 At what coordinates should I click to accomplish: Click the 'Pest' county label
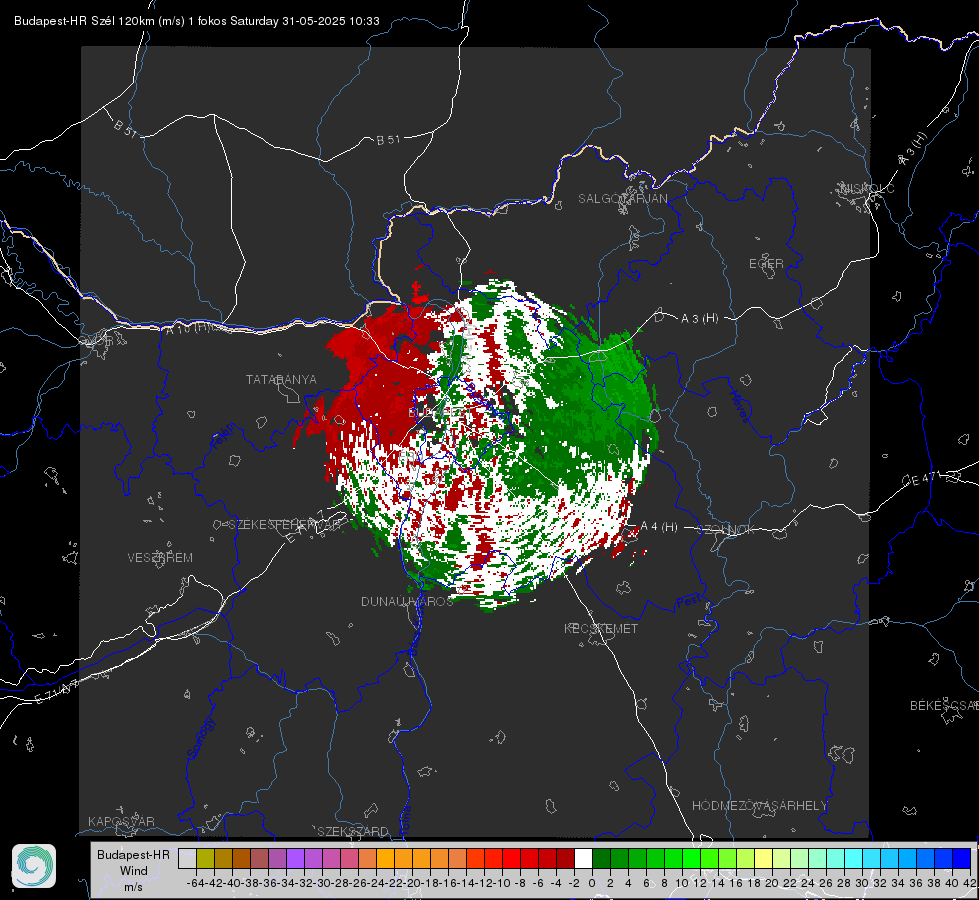tap(689, 601)
